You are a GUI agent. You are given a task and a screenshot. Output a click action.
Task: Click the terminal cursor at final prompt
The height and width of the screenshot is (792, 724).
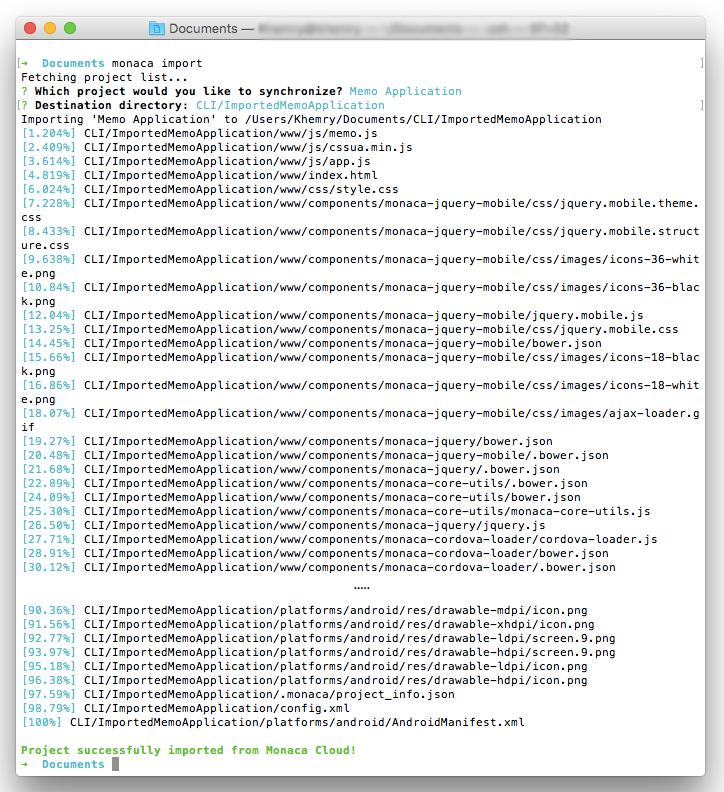point(116,764)
